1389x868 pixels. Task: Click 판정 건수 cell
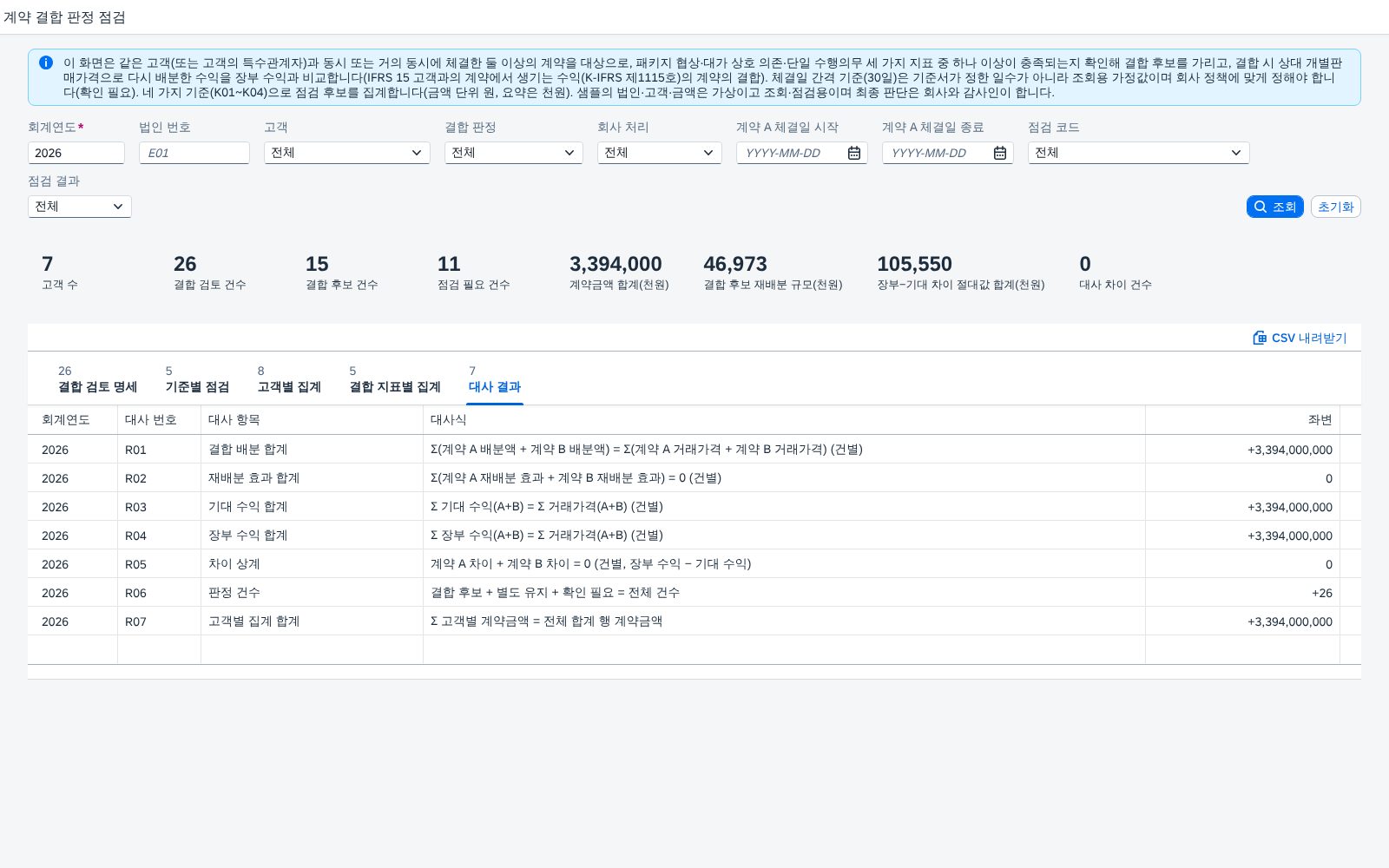click(x=312, y=593)
